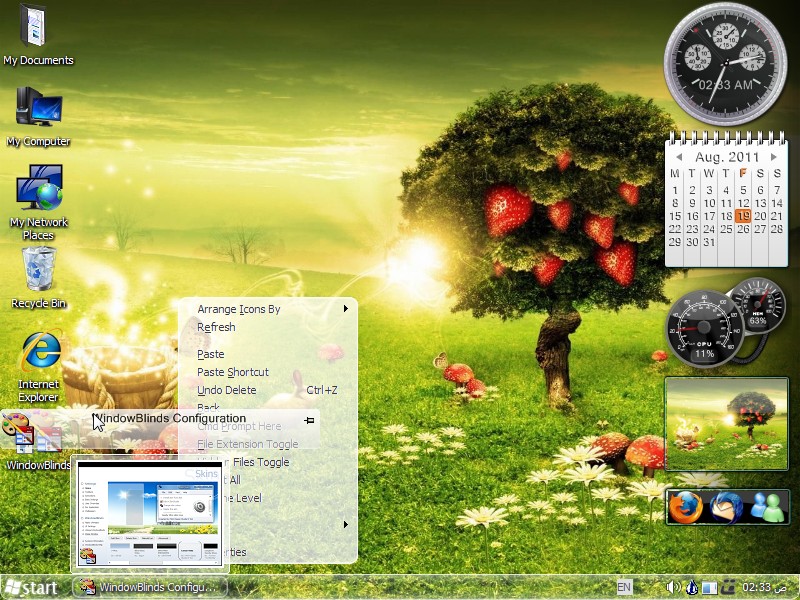Go to next month in calendar widget
The image size is (800, 600).
(x=773, y=157)
